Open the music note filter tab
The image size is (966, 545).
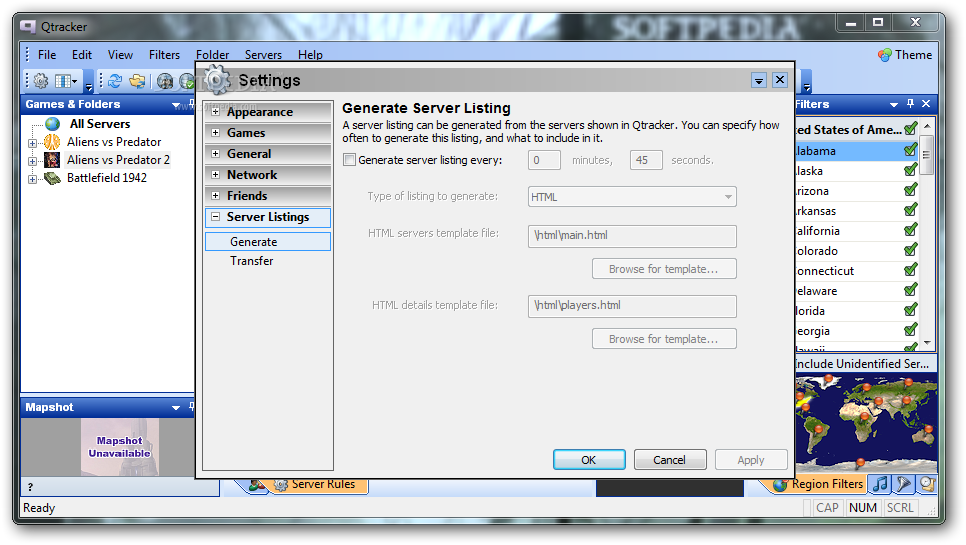pyautogui.click(x=880, y=484)
